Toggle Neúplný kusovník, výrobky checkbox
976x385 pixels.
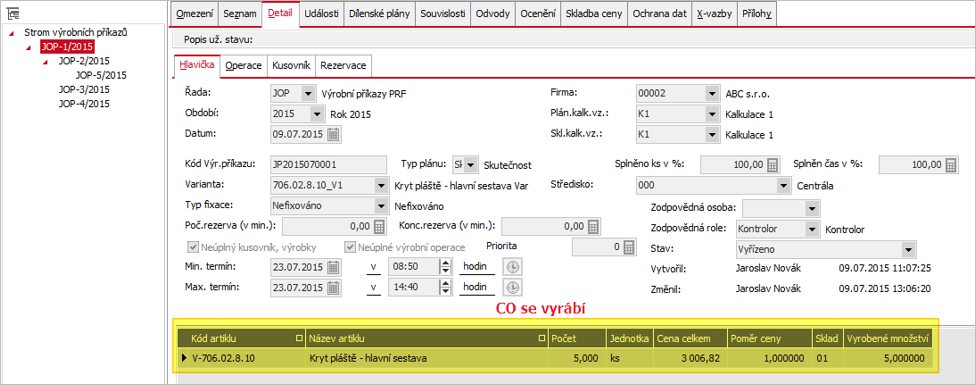192,247
